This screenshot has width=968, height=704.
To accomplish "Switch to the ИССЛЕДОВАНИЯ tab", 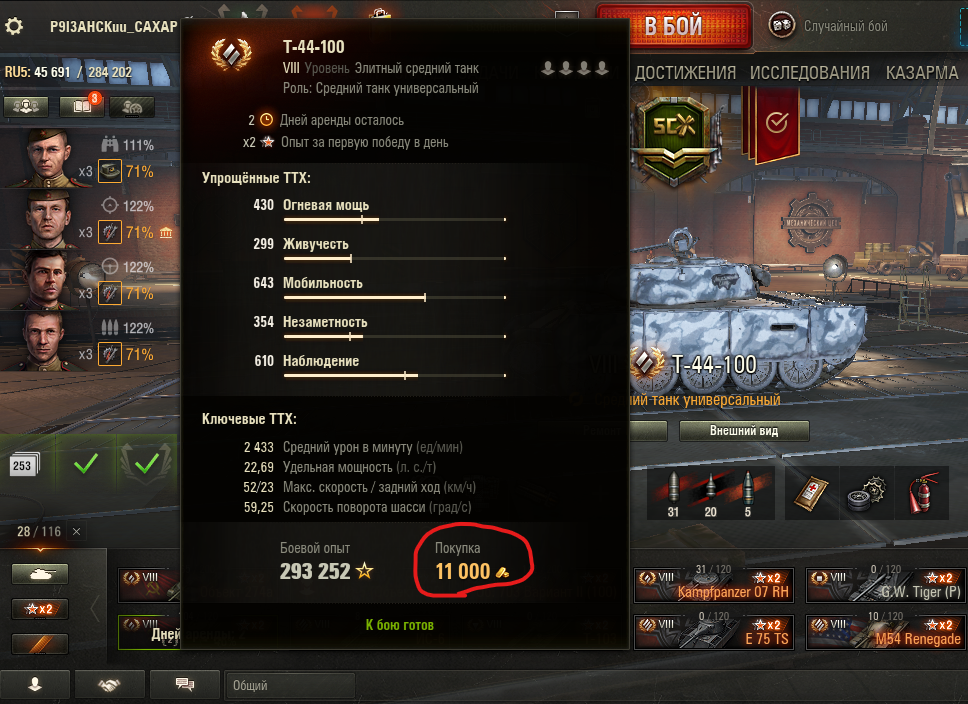I will (809, 73).
